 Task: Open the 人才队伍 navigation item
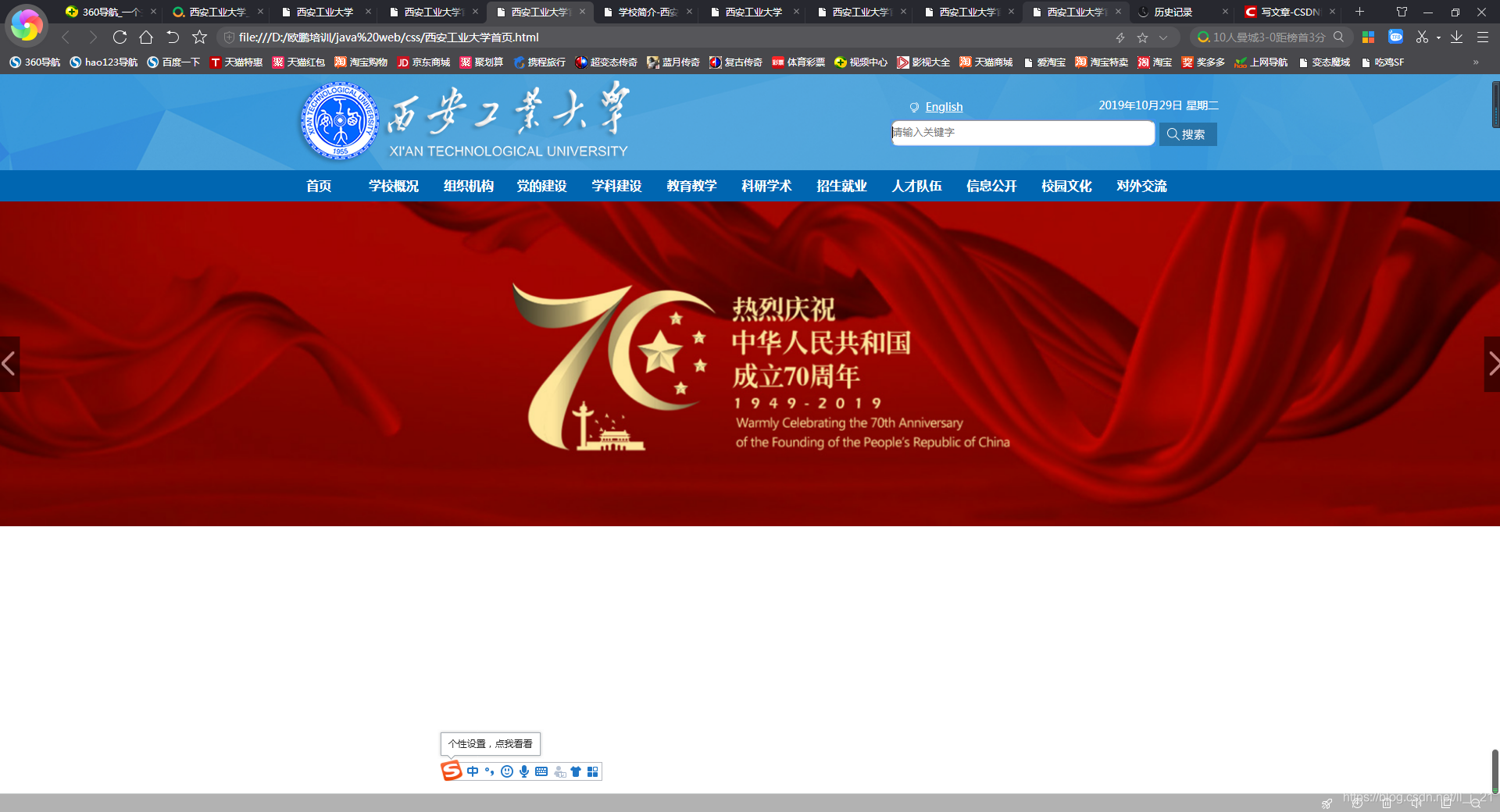click(916, 186)
